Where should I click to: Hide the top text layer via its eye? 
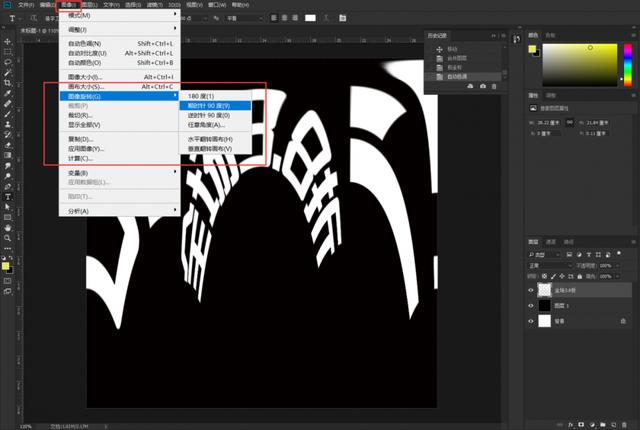click(x=531, y=288)
